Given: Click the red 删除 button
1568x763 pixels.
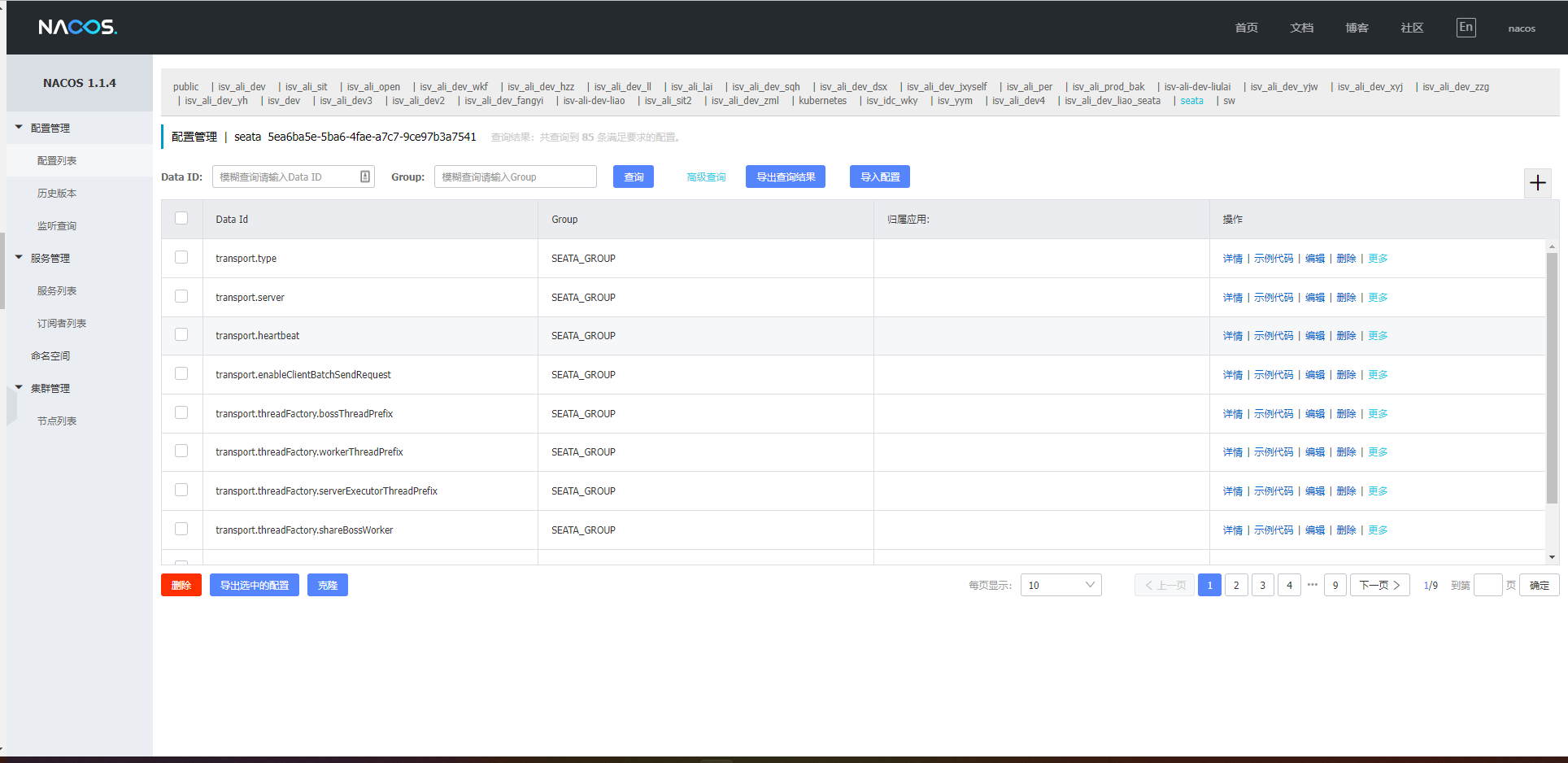Looking at the screenshot, I should click(181, 585).
